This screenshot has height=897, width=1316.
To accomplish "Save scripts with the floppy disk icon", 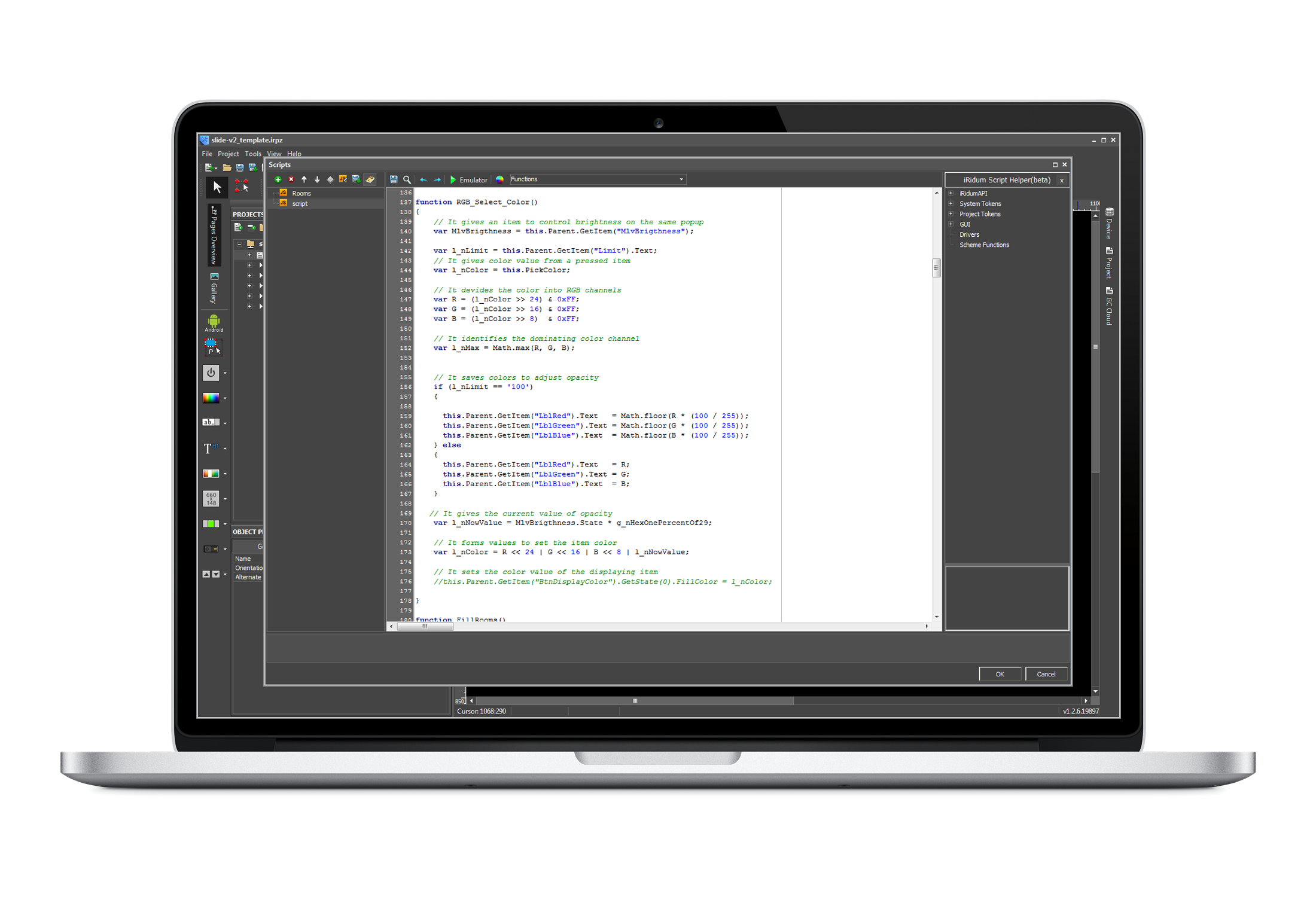I will pos(394,179).
